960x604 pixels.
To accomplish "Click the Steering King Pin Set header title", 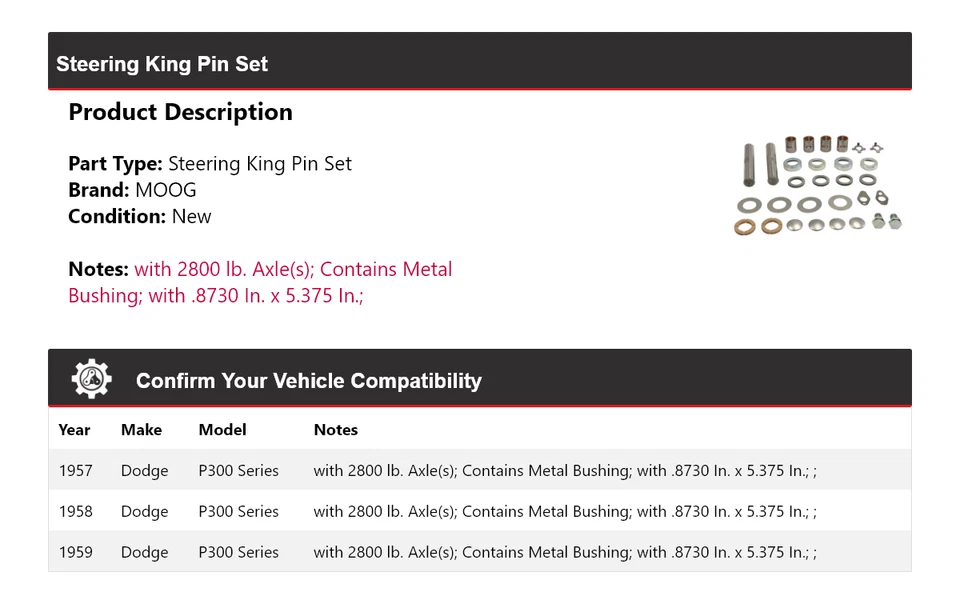I will pos(162,64).
